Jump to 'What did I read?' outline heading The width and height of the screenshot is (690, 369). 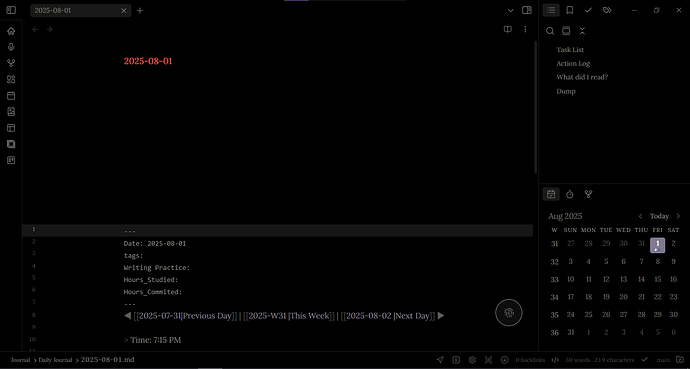(582, 77)
